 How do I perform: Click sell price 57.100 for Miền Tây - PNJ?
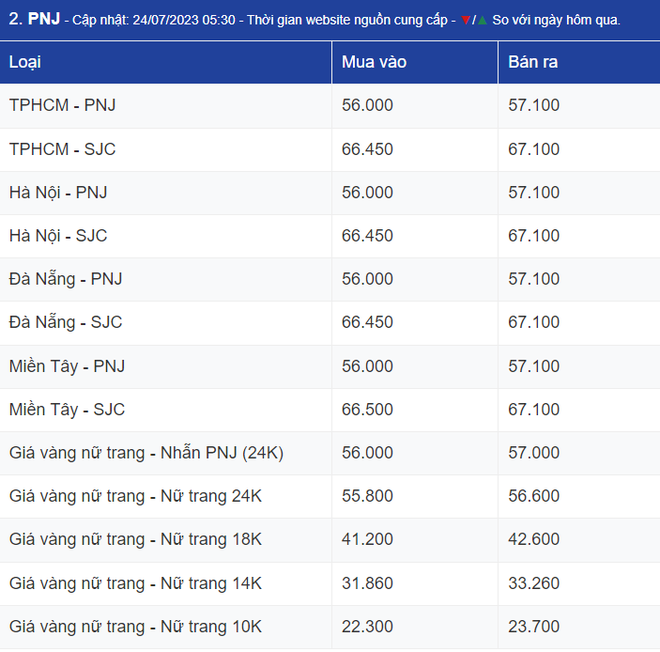pos(534,367)
